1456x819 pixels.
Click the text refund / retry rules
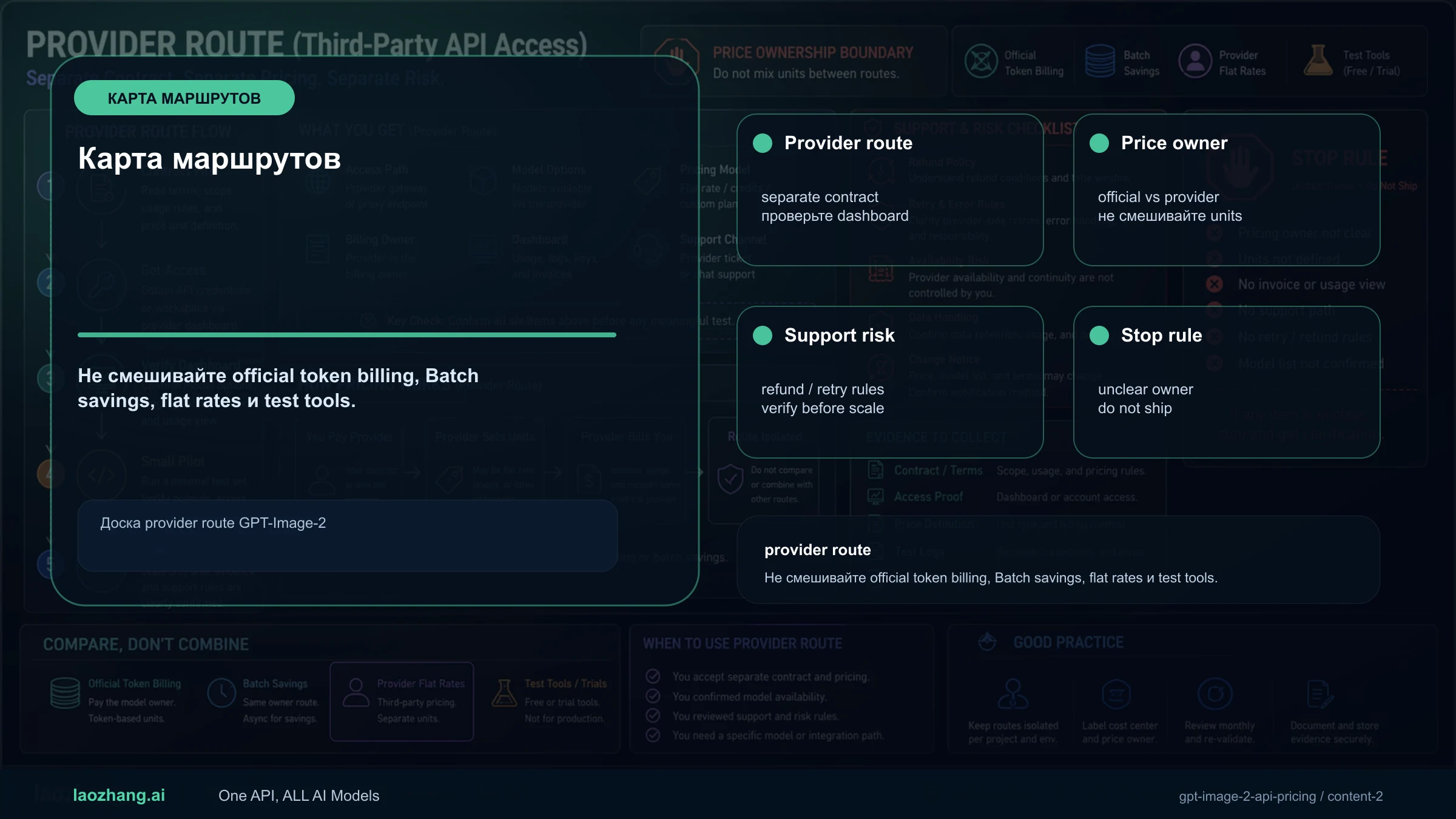823,389
